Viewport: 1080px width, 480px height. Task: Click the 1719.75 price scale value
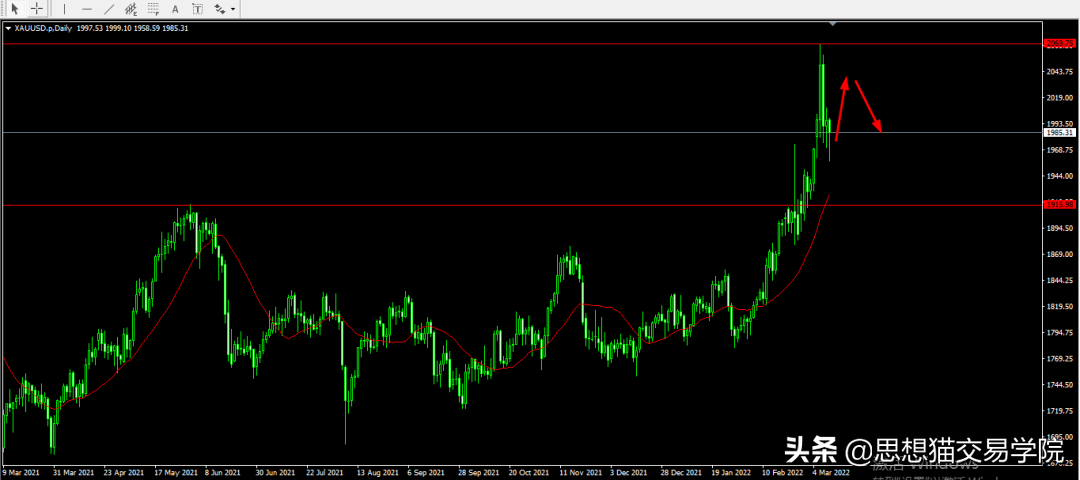[x=1060, y=411]
